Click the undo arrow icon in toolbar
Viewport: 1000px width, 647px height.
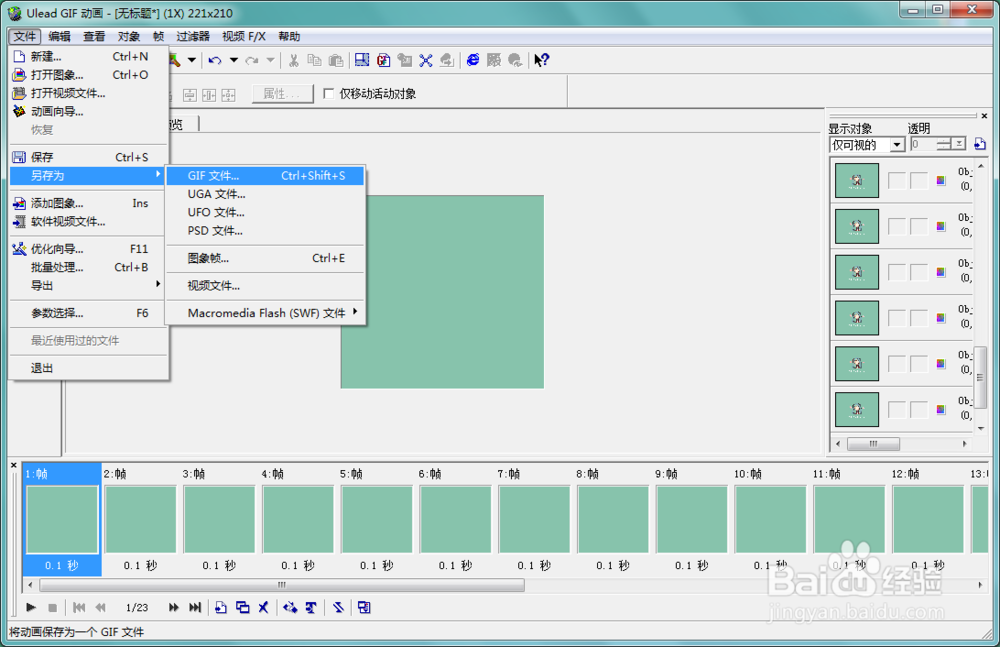pyautogui.click(x=215, y=61)
